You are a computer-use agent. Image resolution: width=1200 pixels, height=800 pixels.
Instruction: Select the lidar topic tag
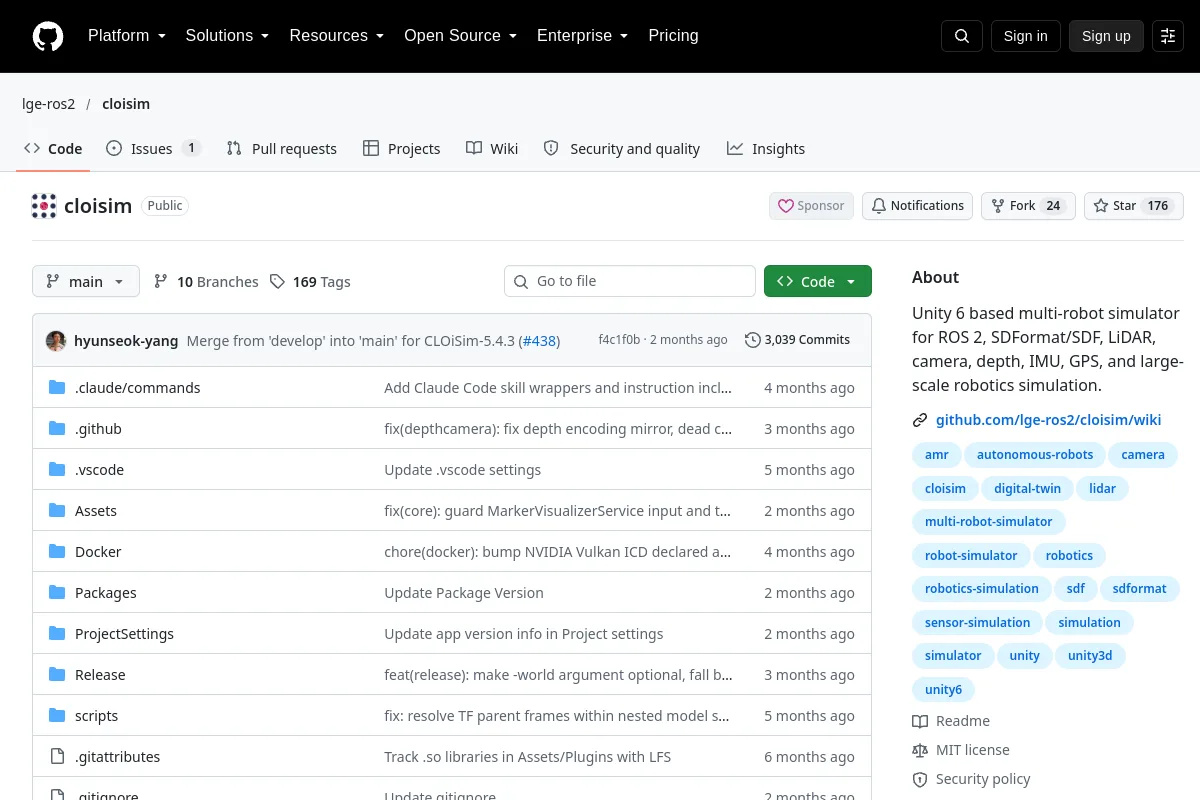click(x=1102, y=489)
